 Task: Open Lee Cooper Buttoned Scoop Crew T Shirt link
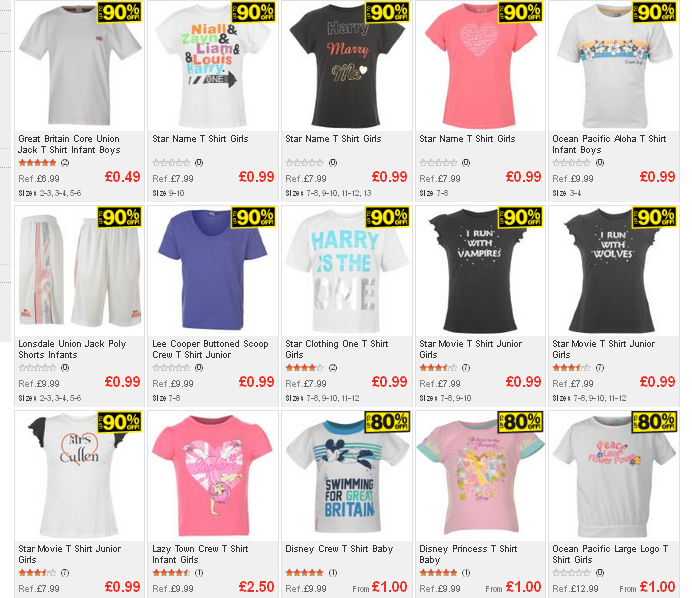[210, 349]
